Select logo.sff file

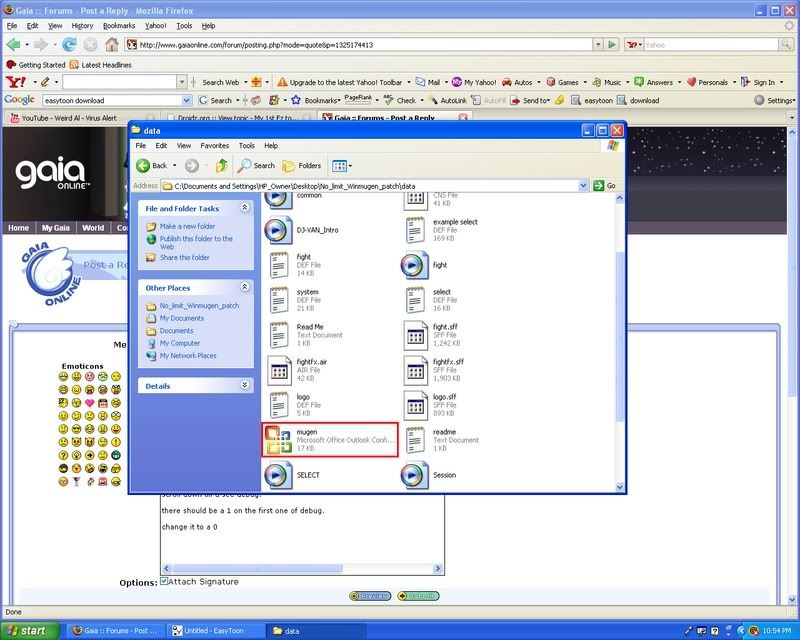coord(431,405)
